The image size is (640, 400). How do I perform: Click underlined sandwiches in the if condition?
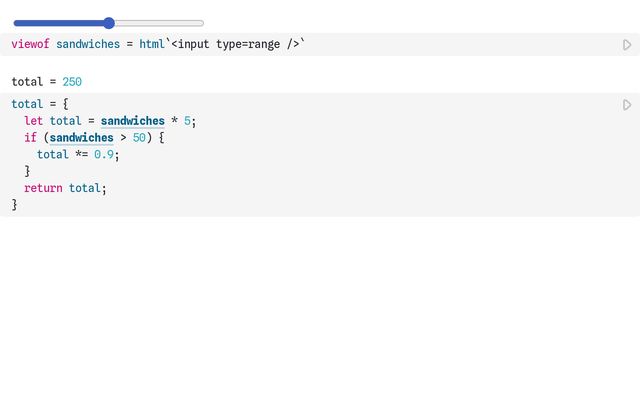81,138
